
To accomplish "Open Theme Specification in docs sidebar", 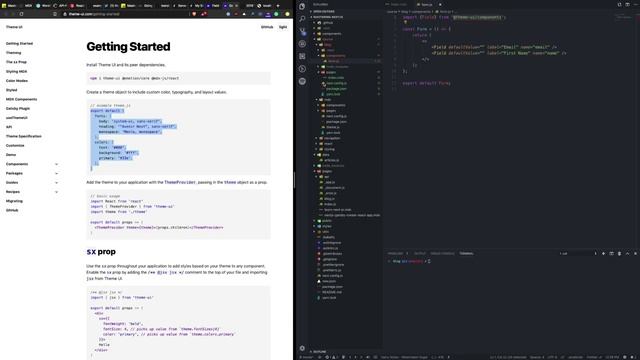I will pyautogui.click(x=24, y=136).
